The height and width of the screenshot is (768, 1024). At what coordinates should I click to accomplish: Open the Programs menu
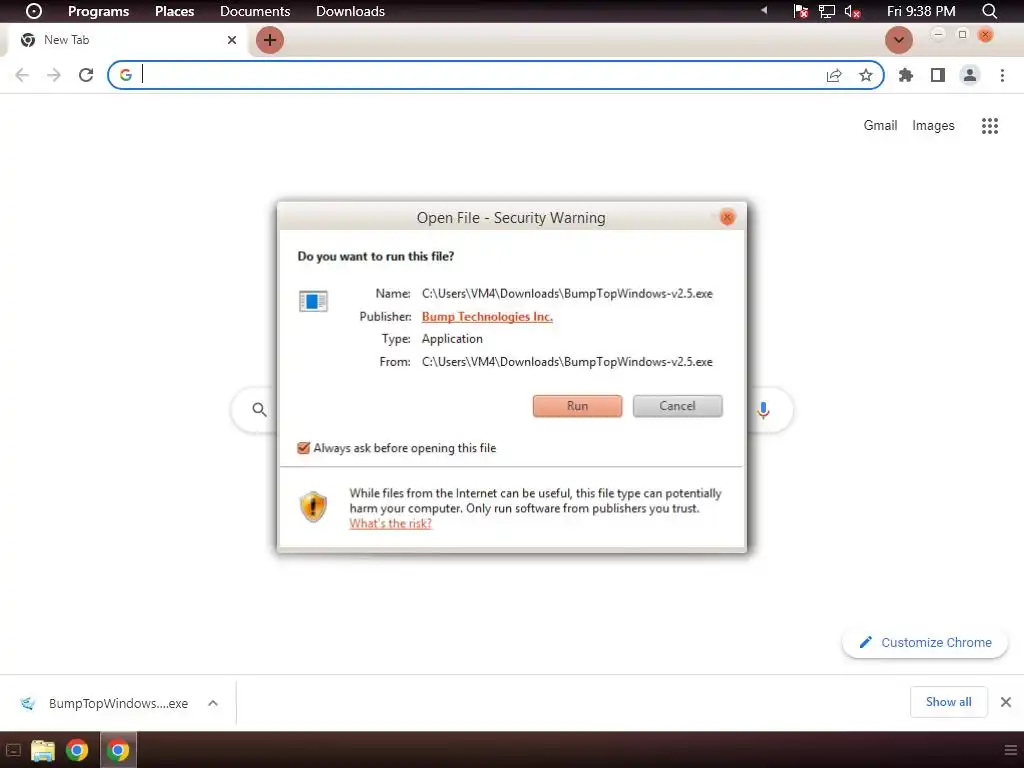point(99,11)
